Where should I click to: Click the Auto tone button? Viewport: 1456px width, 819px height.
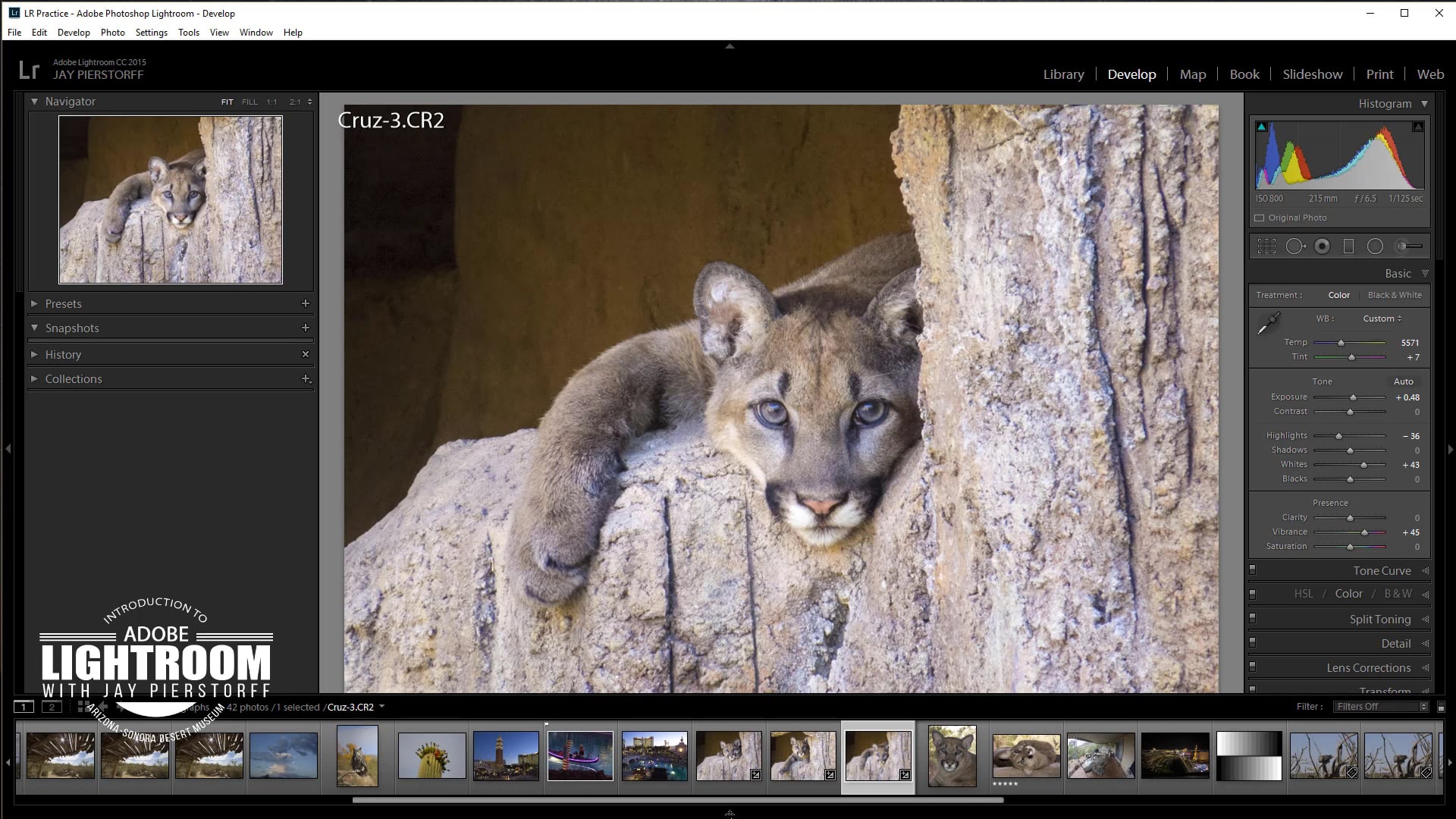tap(1403, 381)
